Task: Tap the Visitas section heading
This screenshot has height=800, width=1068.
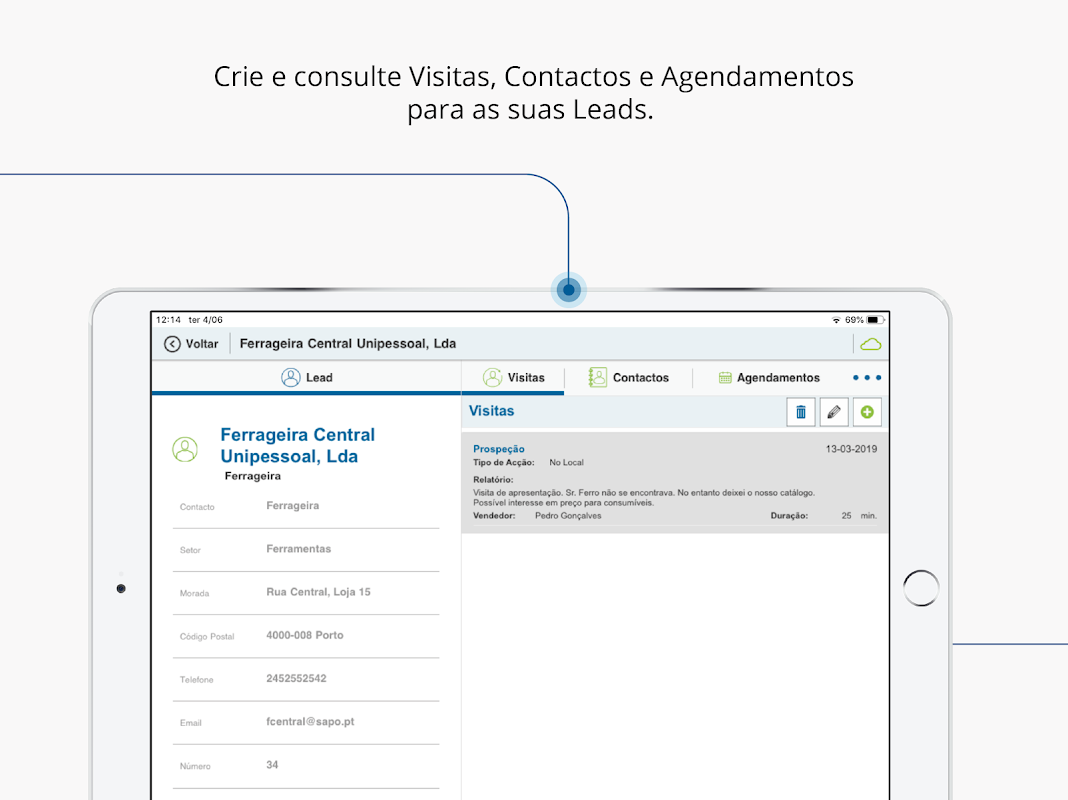Action: tap(491, 411)
